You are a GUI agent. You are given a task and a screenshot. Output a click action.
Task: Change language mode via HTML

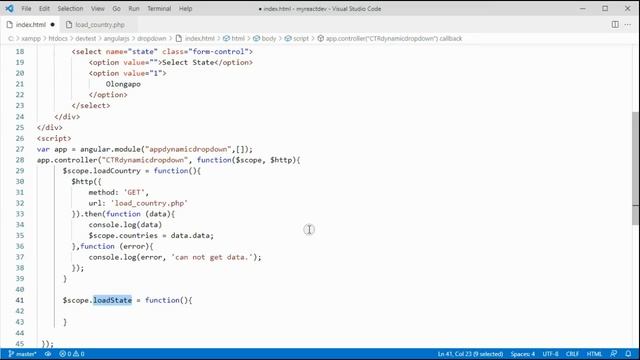(594, 354)
